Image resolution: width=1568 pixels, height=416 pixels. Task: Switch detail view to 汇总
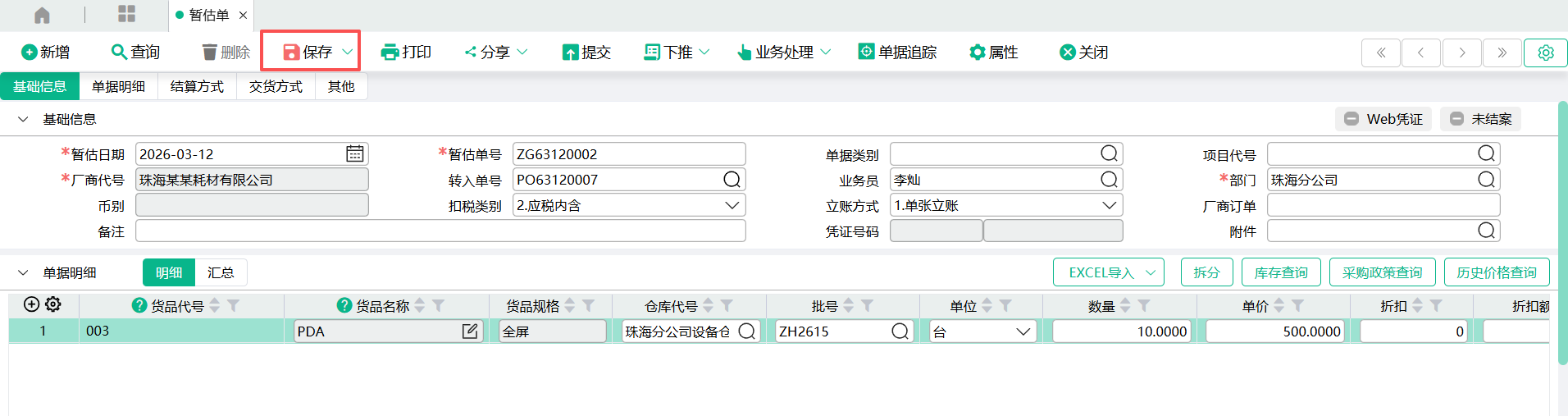[221, 272]
